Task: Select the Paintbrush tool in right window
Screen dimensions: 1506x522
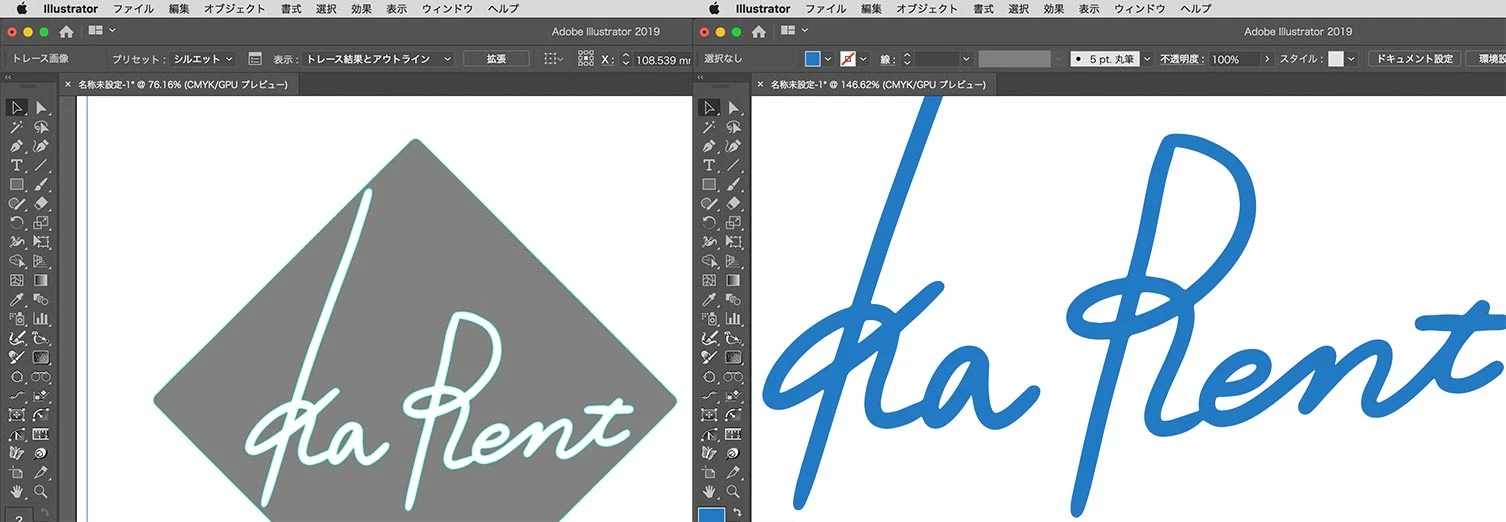Action: (x=734, y=184)
